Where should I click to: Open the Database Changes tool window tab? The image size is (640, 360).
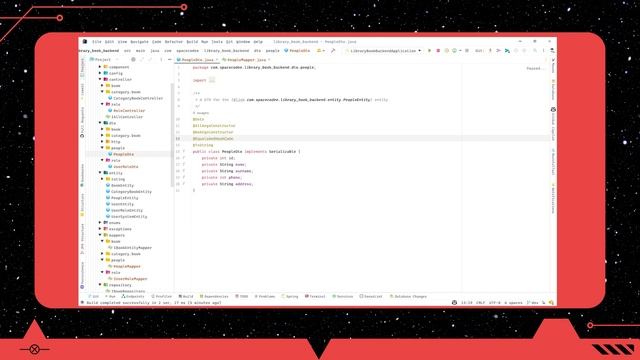[x=408, y=296]
